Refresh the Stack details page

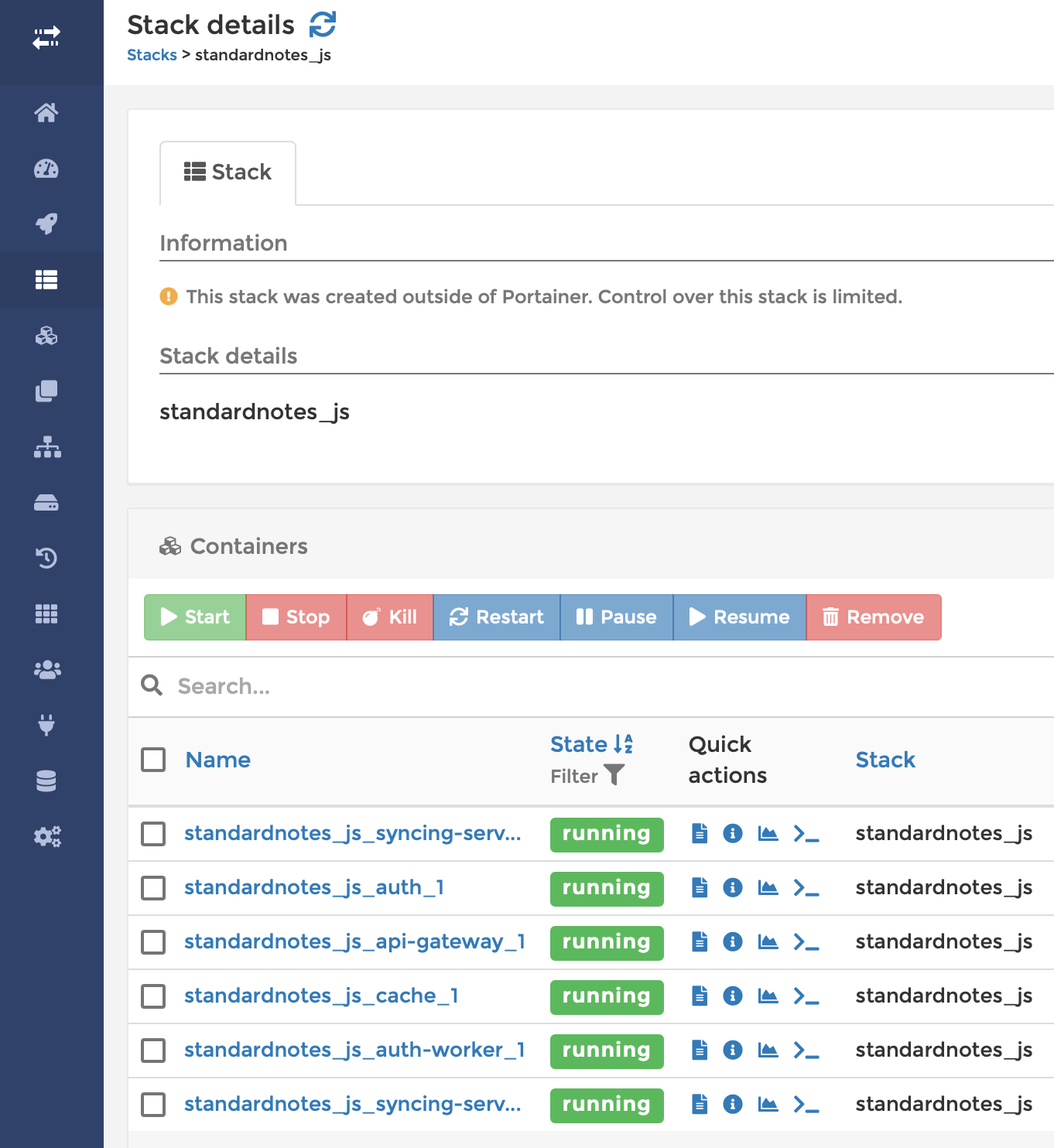point(323,25)
